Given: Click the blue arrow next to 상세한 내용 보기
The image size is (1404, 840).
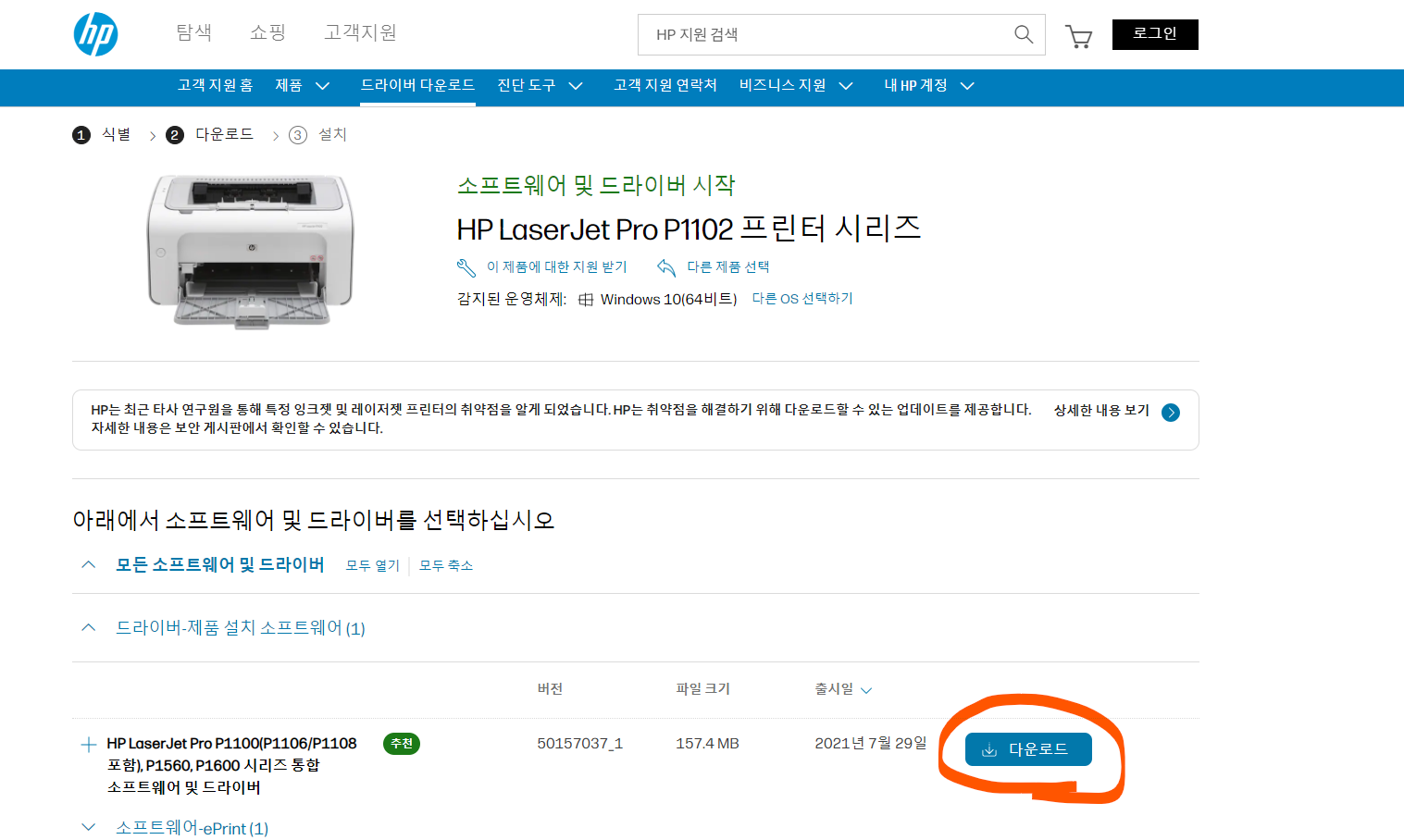Looking at the screenshot, I should [1170, 413].
